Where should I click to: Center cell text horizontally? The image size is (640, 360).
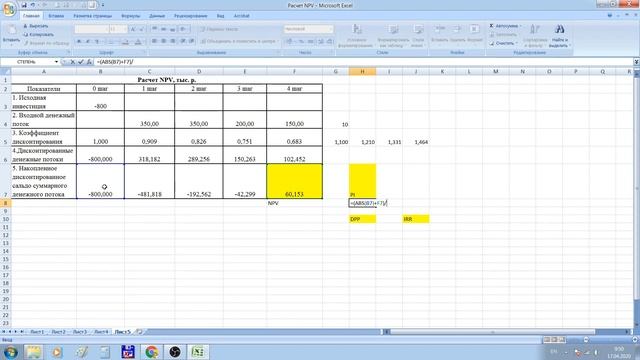[x=164, y=42]
